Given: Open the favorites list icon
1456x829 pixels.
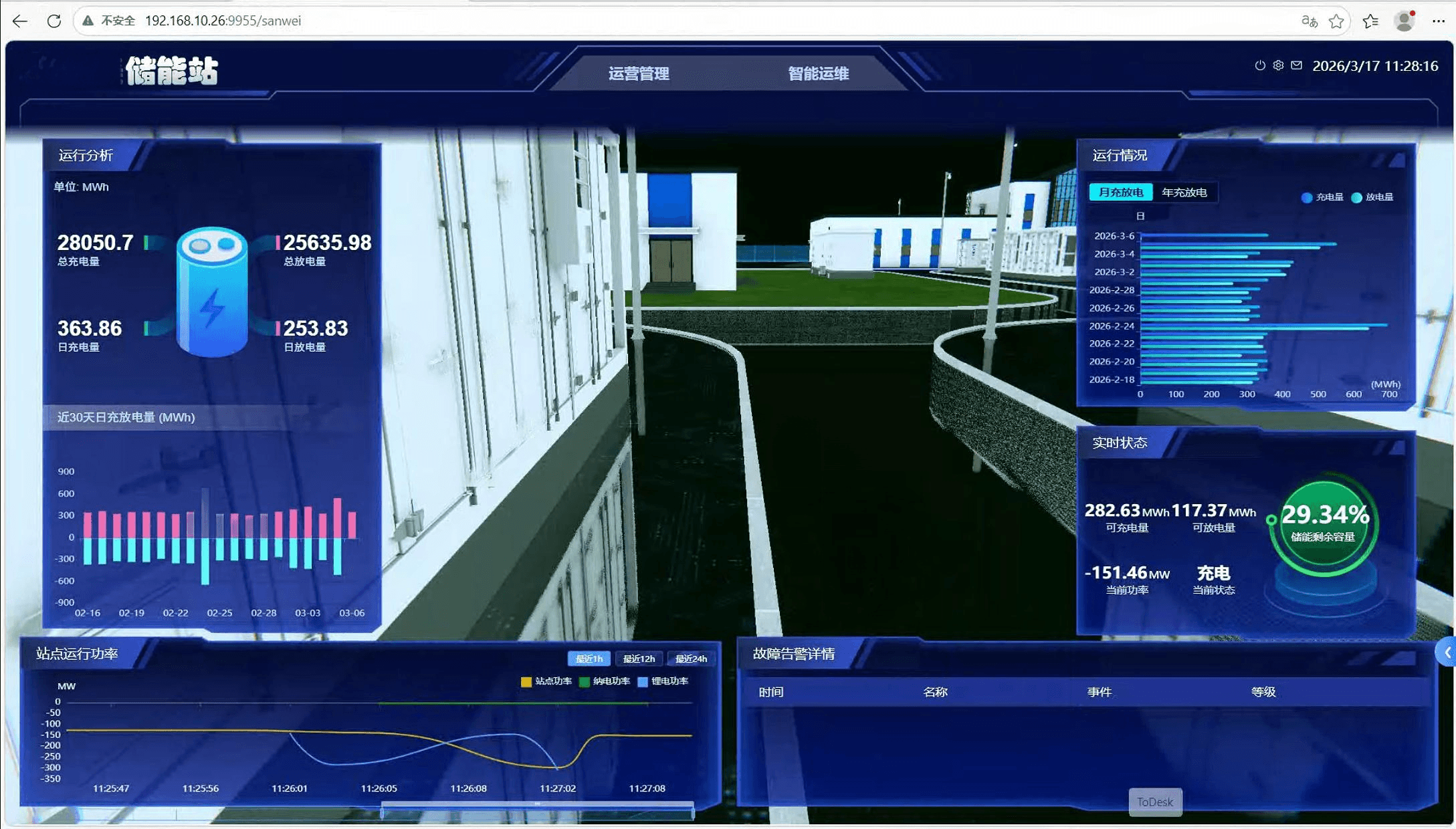Looking at the screenshot, I should 1370,21.
